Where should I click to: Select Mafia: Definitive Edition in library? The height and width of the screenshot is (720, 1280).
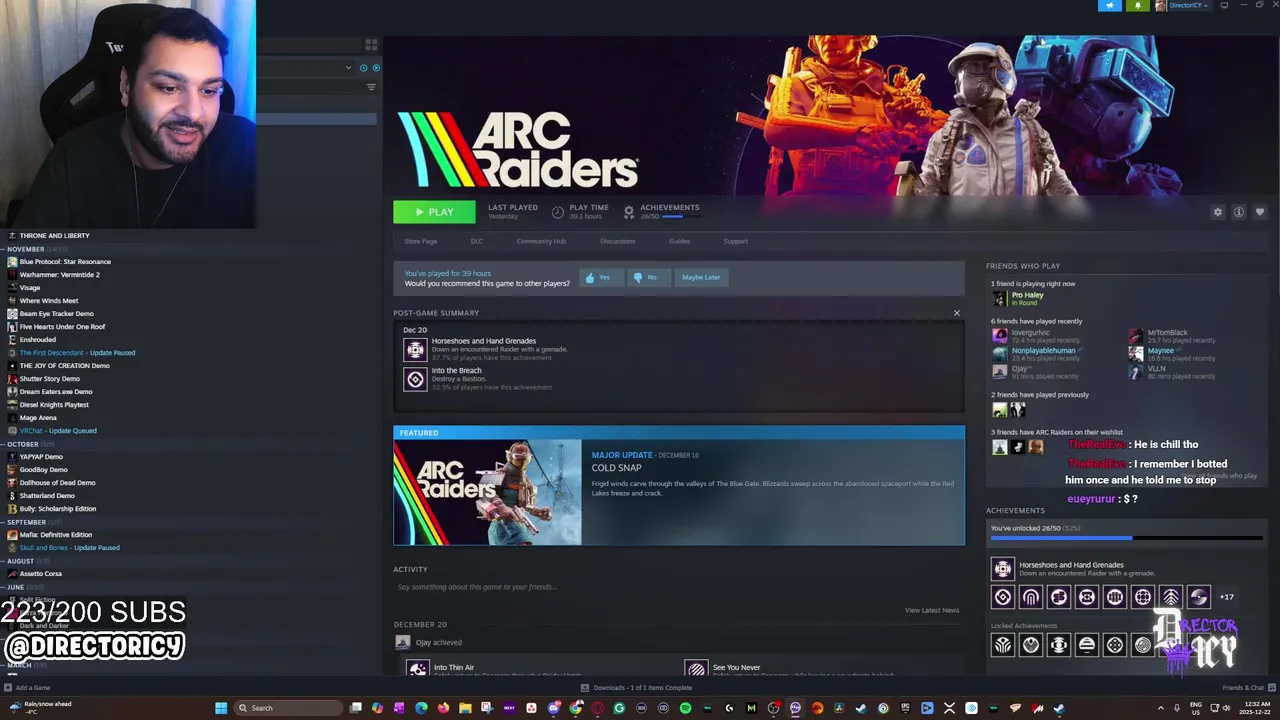[55, 535]
